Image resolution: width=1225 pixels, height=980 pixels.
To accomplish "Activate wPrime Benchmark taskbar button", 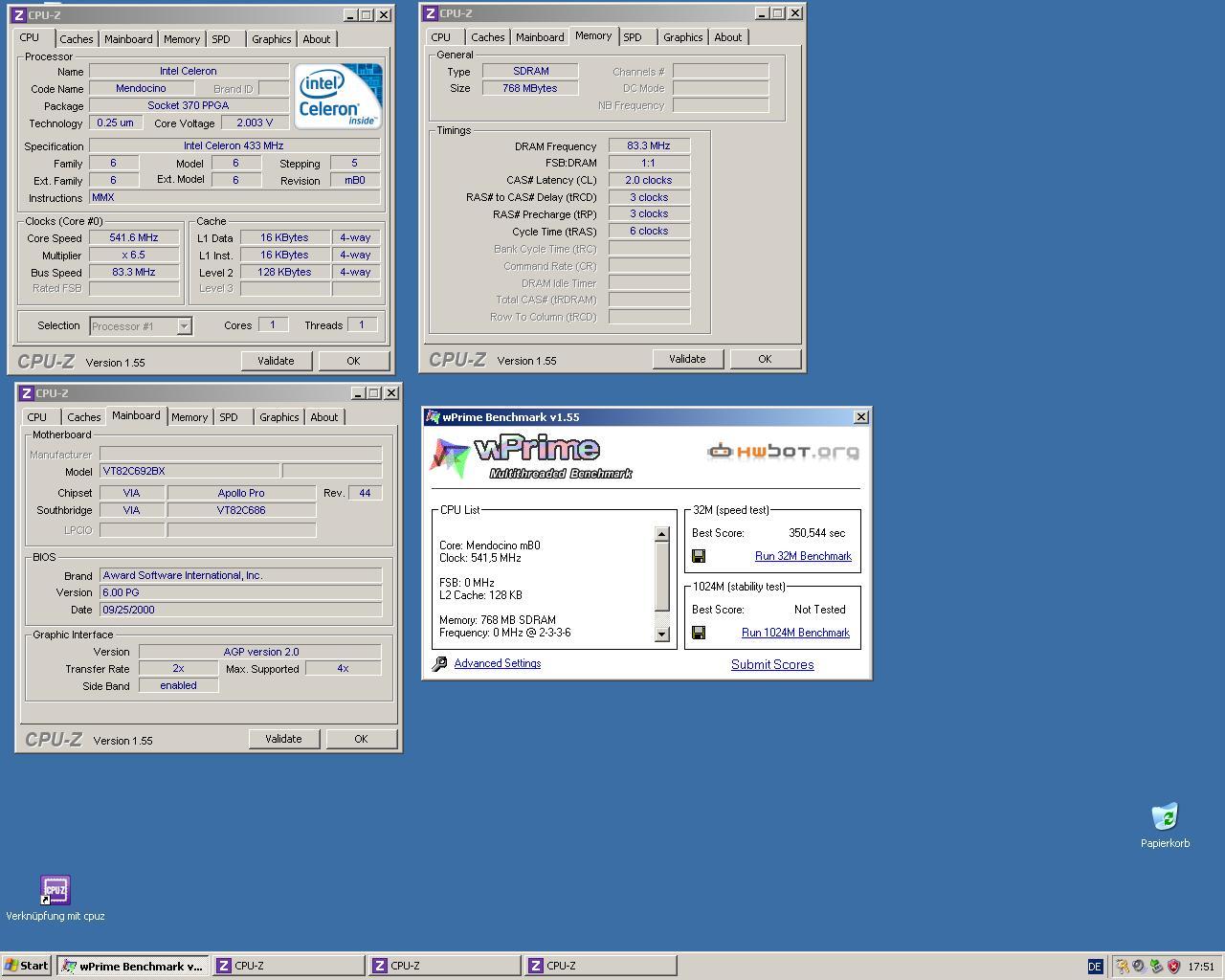I will pyautogui.click(x=132, y=966).
